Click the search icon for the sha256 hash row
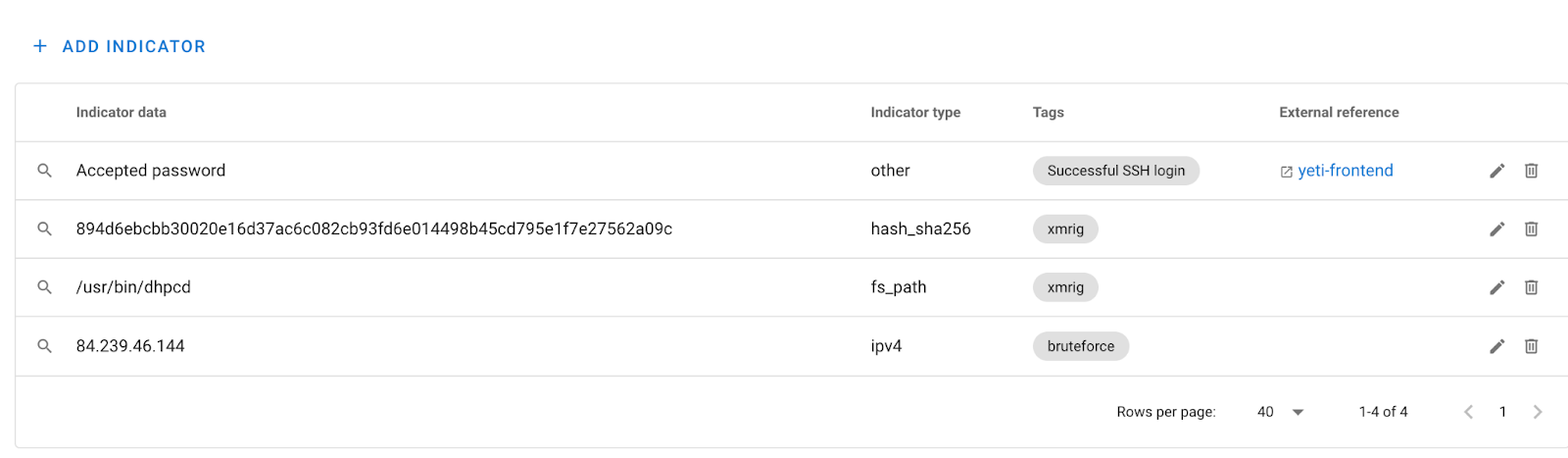The width and height of the screenshot is (1568, 458). [44, 229]
